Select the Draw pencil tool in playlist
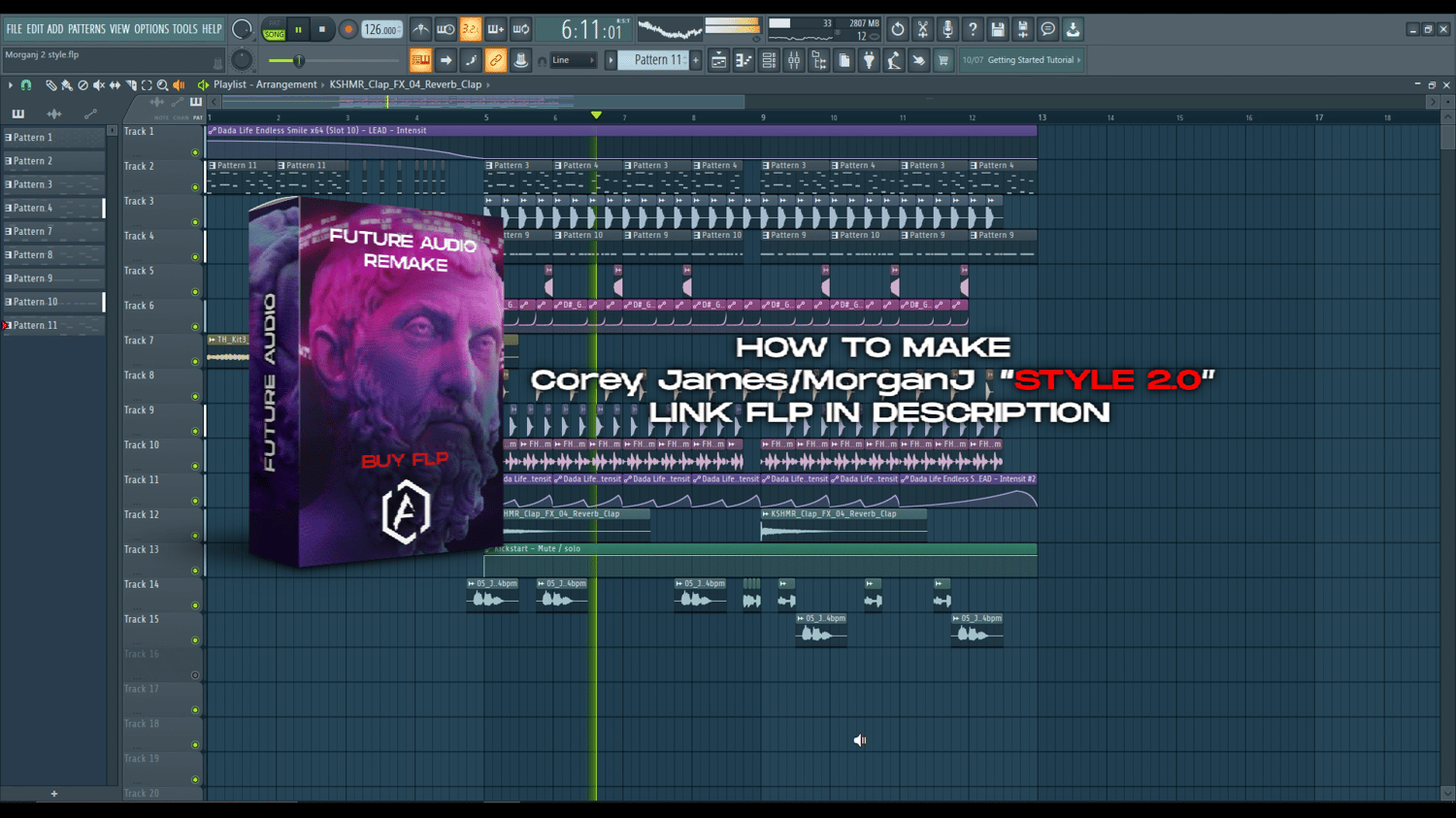The image size is (1456, 818). [x=50, y=85]
